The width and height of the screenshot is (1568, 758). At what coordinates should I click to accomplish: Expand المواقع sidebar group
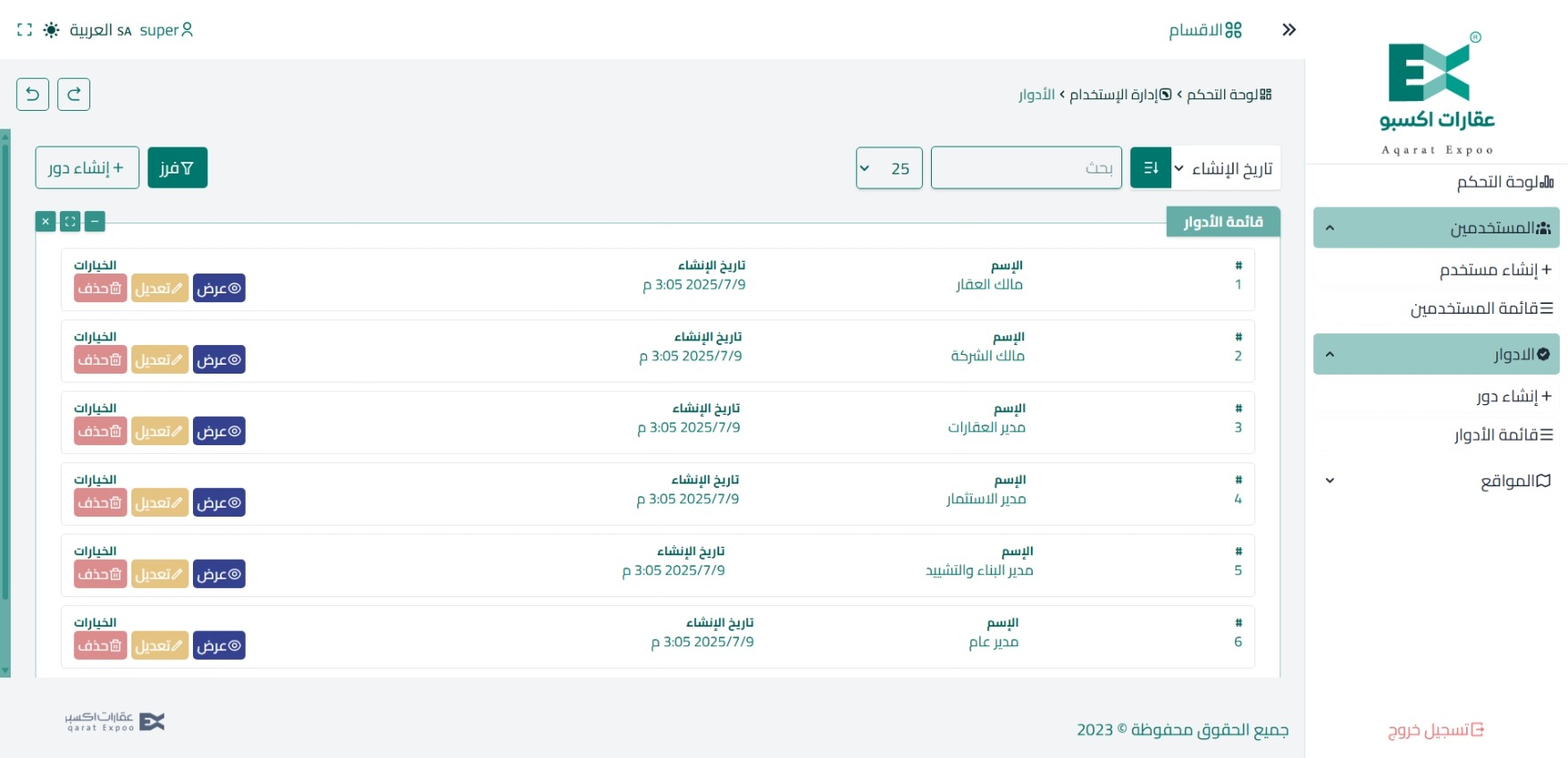(1436, 481)
